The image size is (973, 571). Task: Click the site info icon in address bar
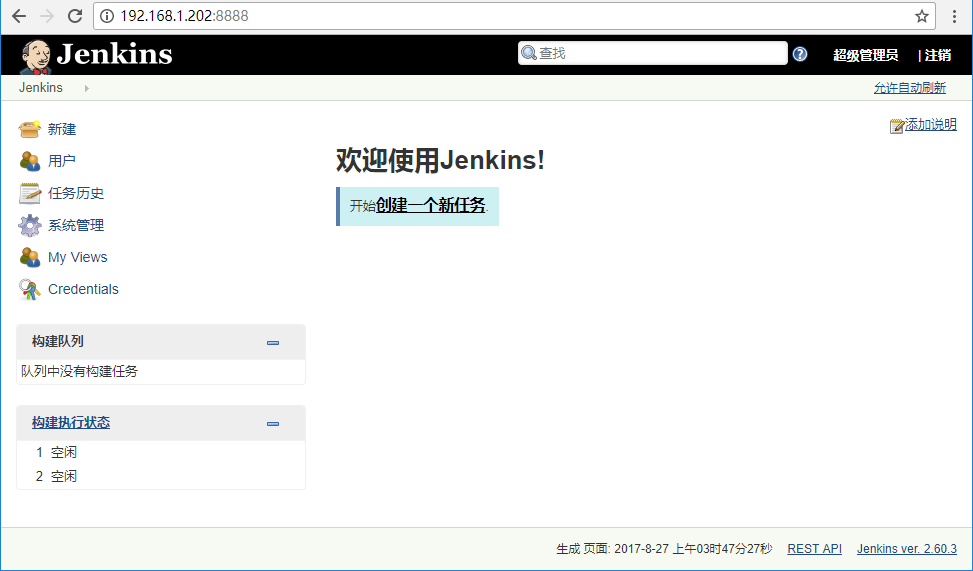click(107, 16)
